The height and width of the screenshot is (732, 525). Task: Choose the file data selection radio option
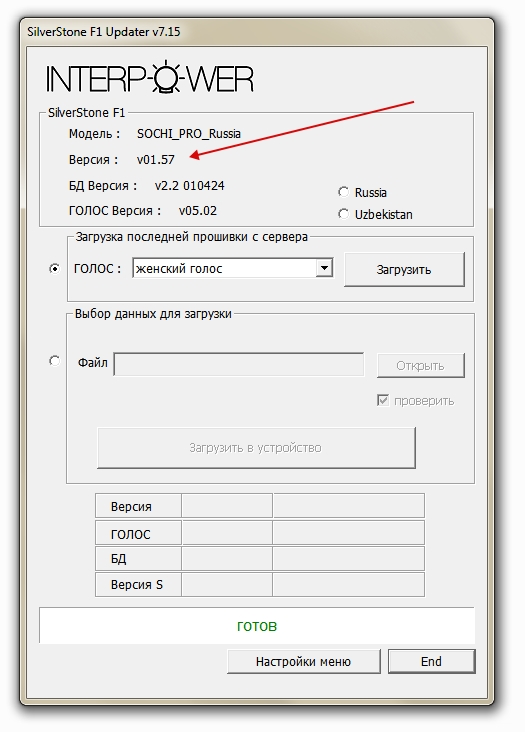pyautogui.click(x=55, y=361)
